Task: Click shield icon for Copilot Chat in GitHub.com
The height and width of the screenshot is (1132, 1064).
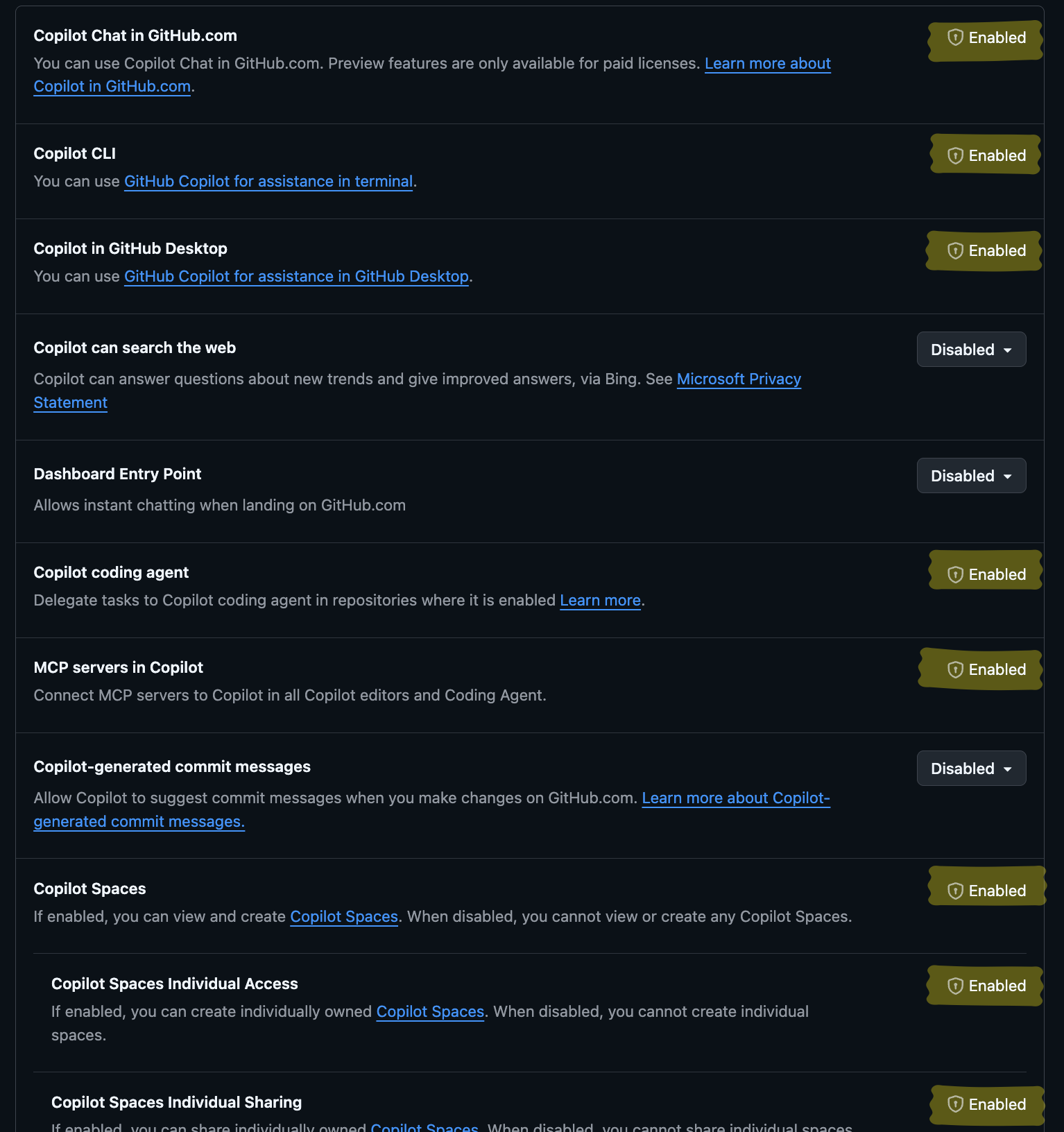Action: click(955, 37)
